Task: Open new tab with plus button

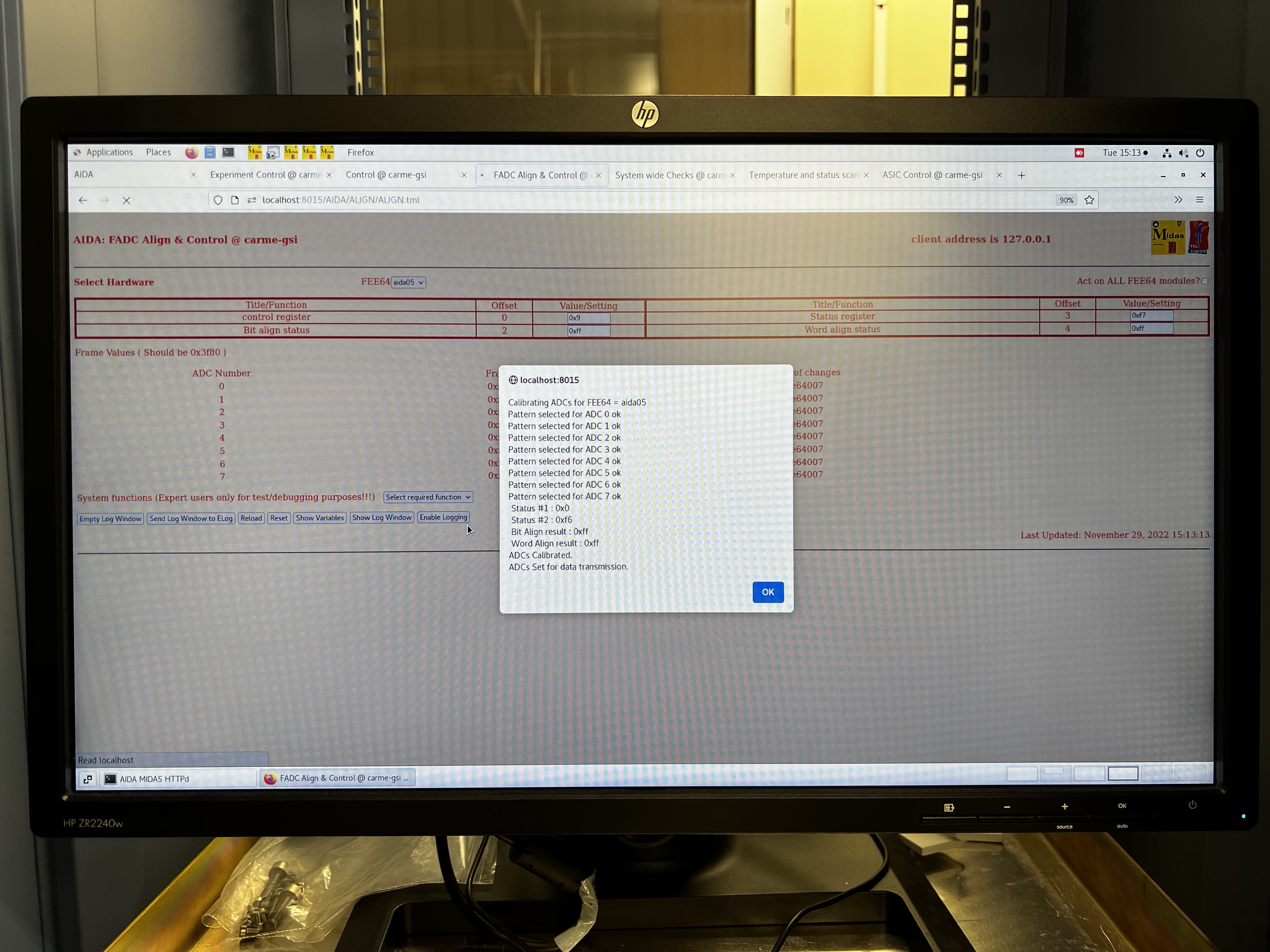Action: [x=1021, y=176]
